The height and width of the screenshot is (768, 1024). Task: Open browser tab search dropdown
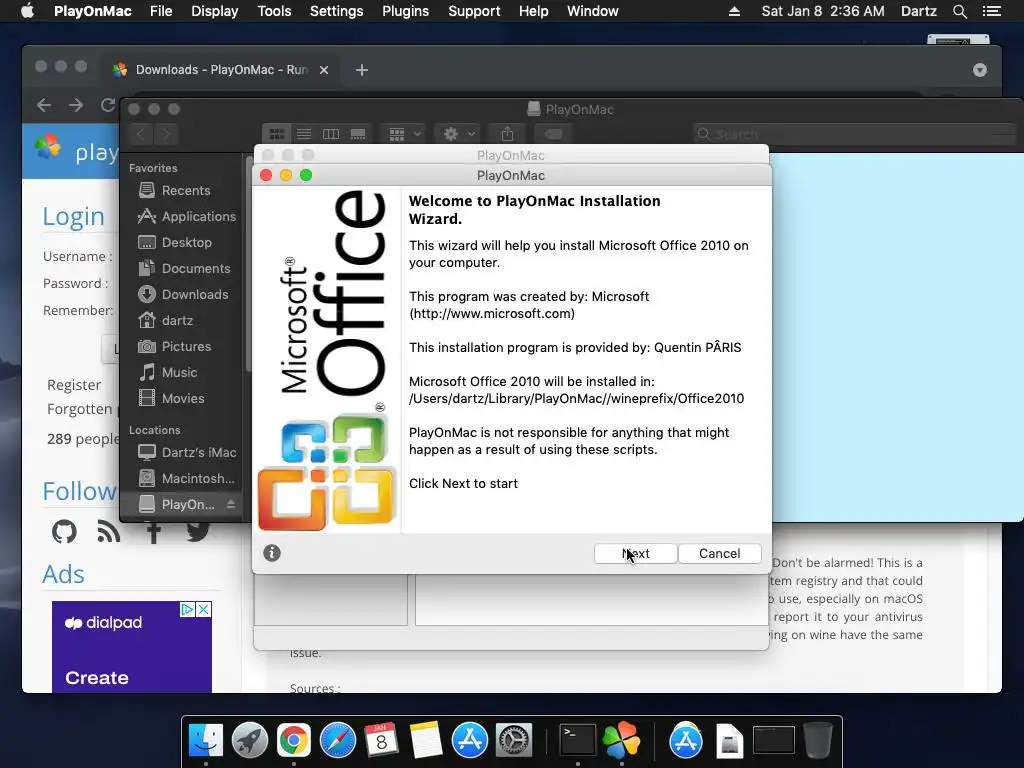(x=980, y=70)
